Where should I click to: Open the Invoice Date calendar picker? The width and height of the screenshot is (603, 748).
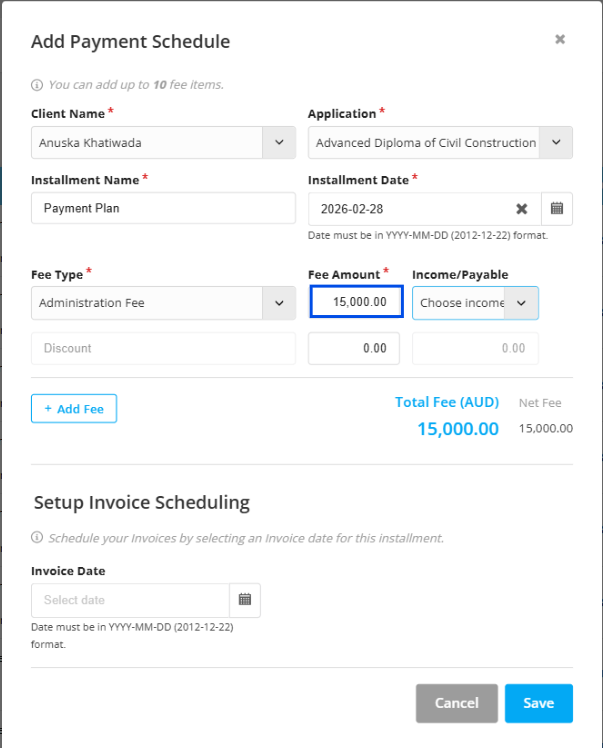tap(244, 600)
